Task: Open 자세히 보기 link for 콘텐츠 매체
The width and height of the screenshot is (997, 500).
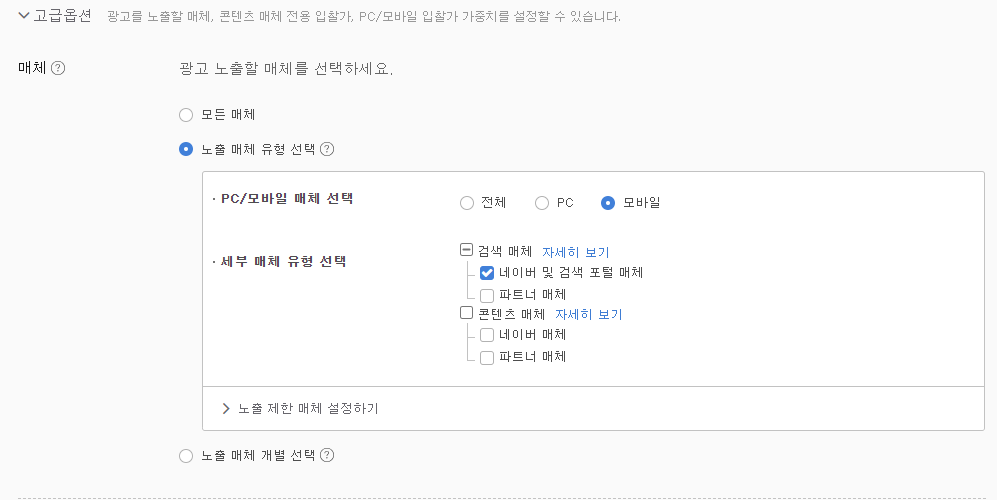Action: point(589,314)
